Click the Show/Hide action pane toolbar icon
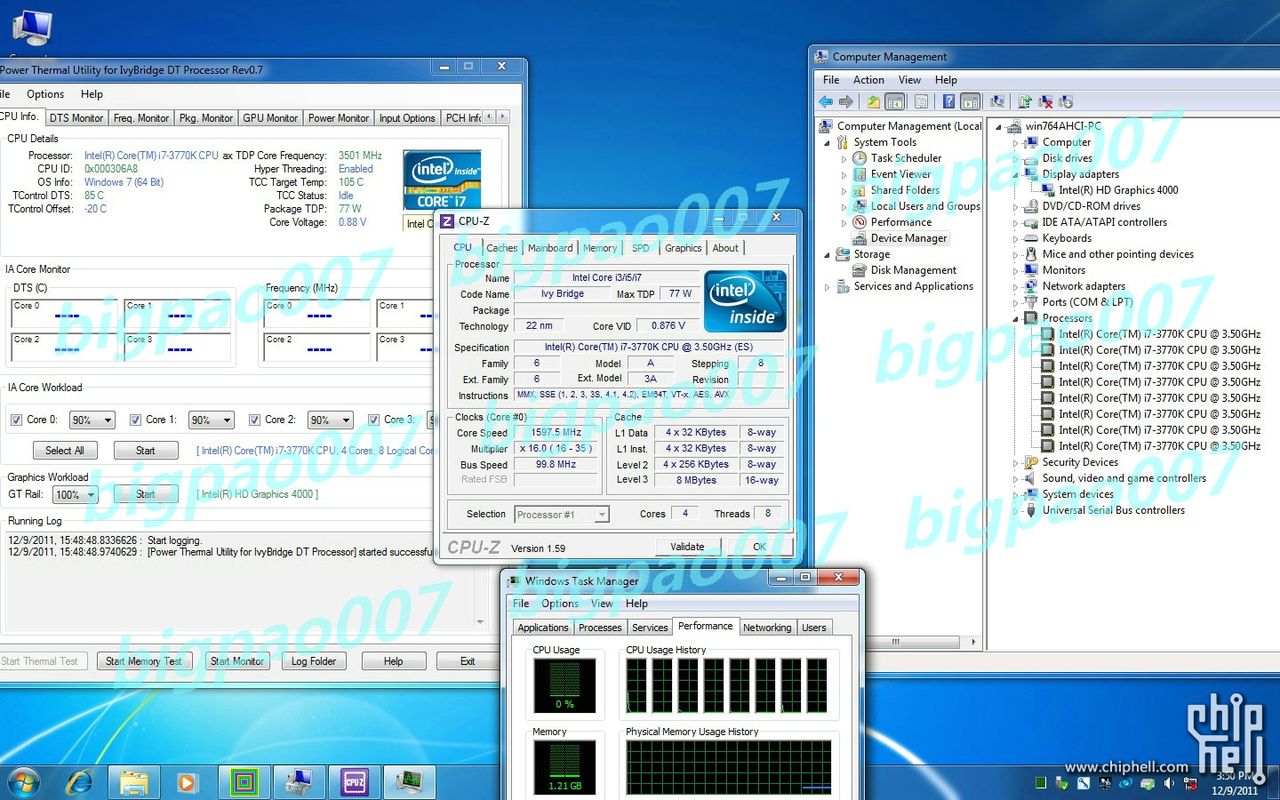Screen dimensions: 1280x800 tap(971, 101)
